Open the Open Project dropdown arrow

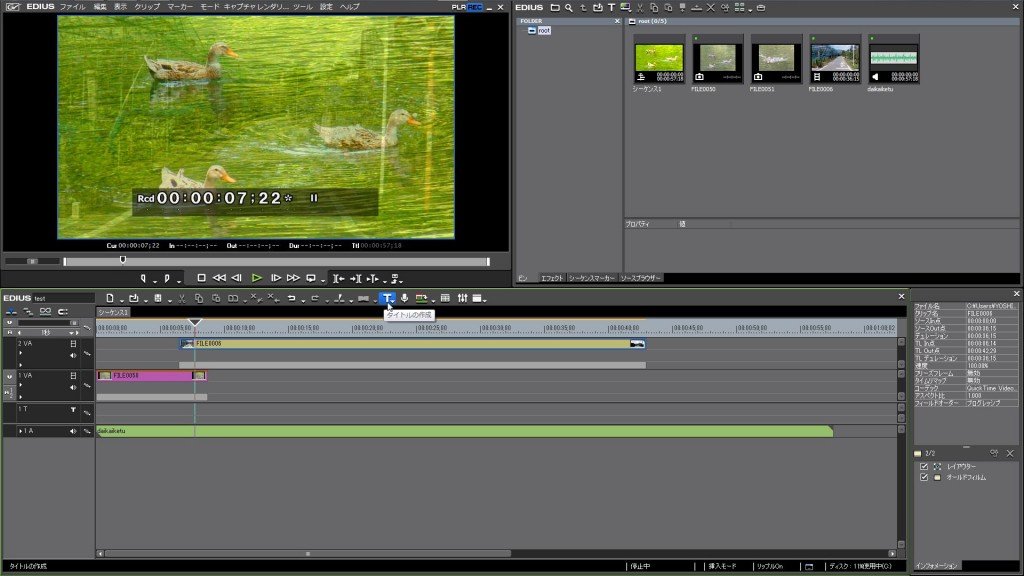(146, 300)
